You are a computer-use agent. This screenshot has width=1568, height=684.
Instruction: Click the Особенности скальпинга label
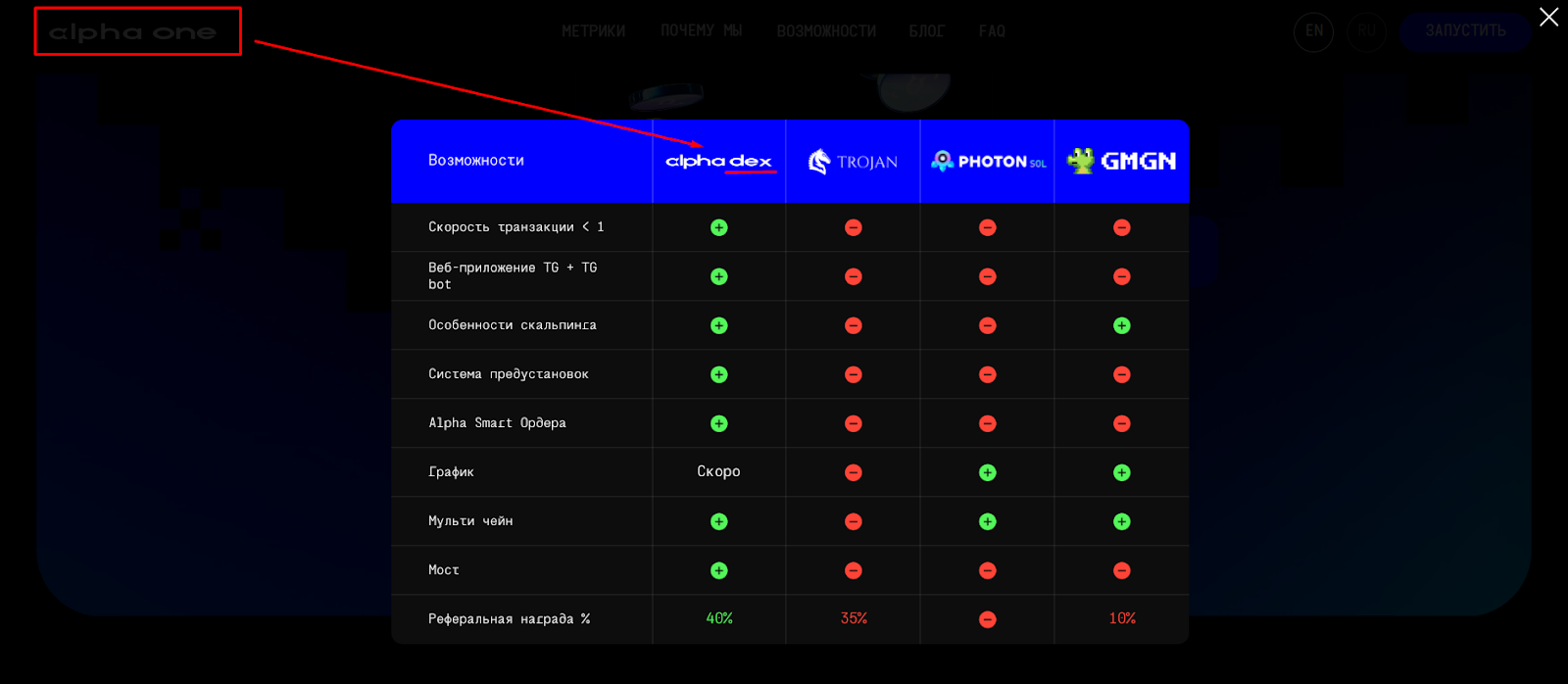[513, 325]
